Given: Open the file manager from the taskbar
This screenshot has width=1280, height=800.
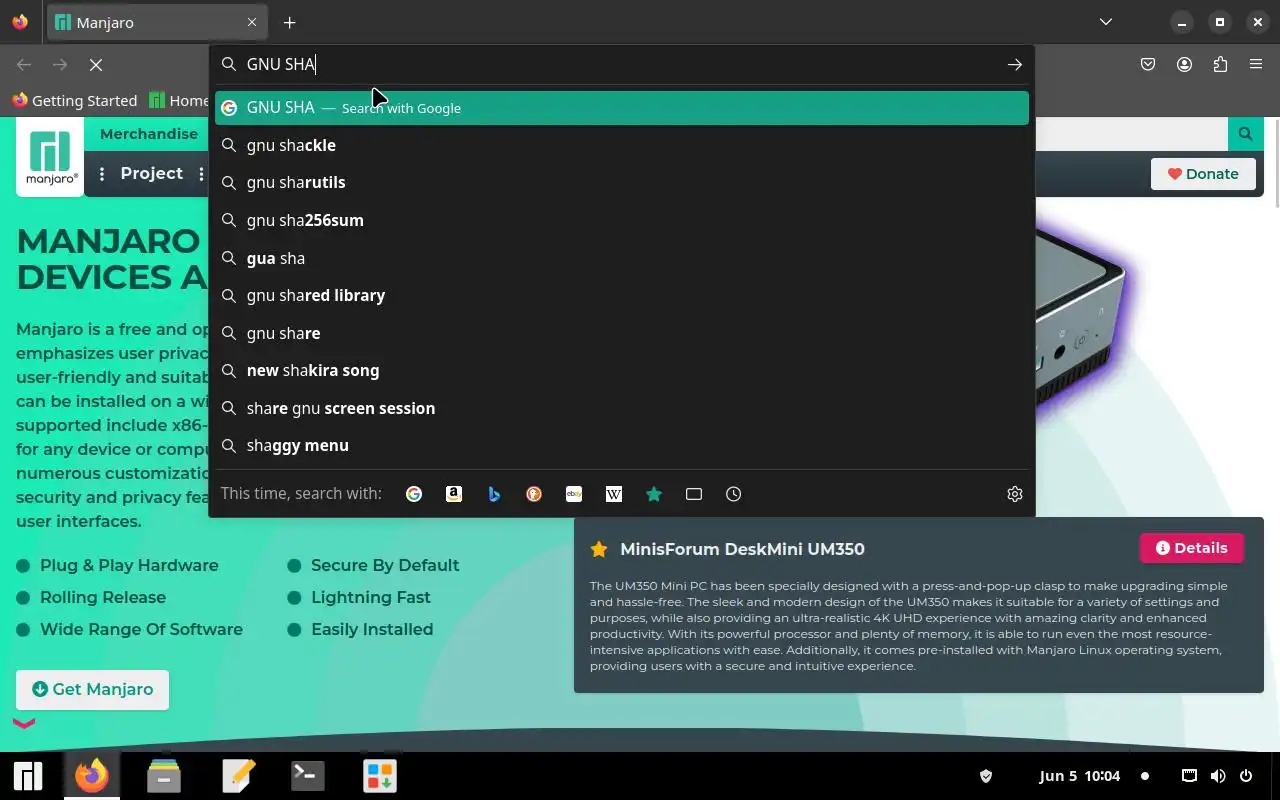Looking at the screenshot, I should click(x=164, y=776).
